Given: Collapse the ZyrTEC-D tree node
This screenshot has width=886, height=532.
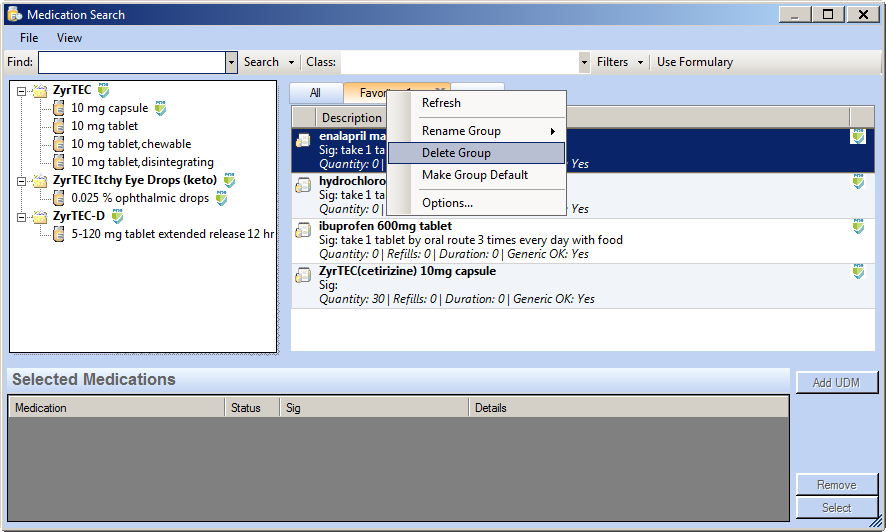Looking at the screenshot, I should (x=21, y=217).
